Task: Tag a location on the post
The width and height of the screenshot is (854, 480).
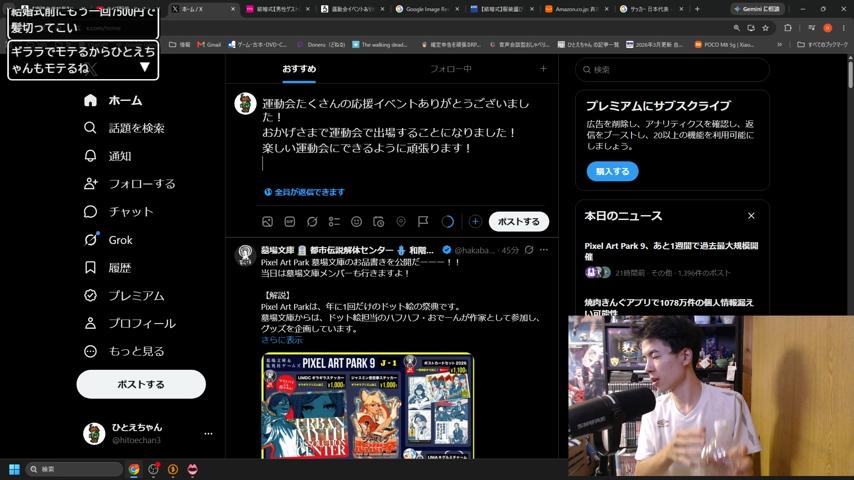Action: [x=401, y=221]
